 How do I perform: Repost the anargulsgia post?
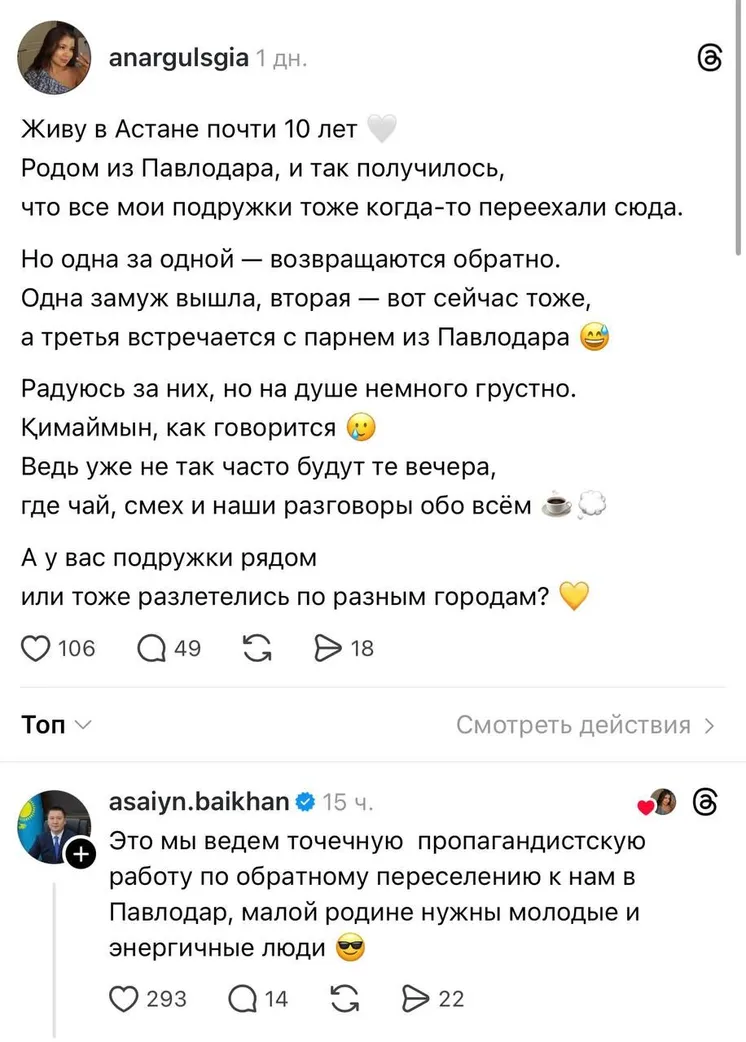pyautogui.click(x=256, y=648)
